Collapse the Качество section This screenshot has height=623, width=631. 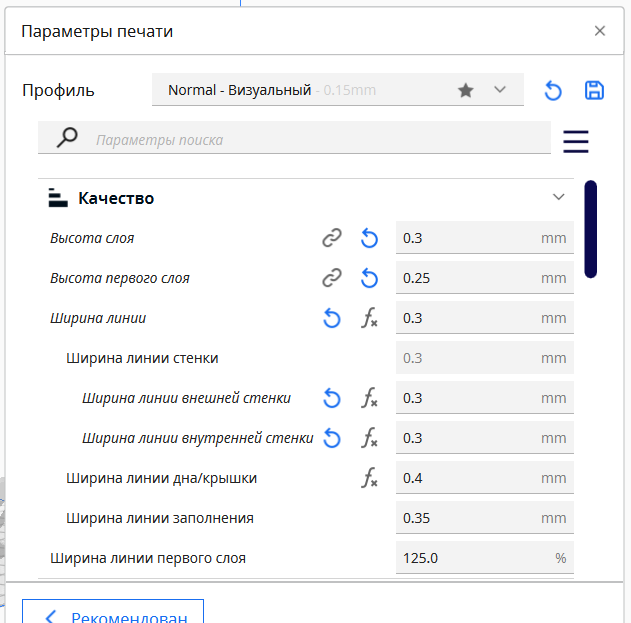(x=559, y=197)
